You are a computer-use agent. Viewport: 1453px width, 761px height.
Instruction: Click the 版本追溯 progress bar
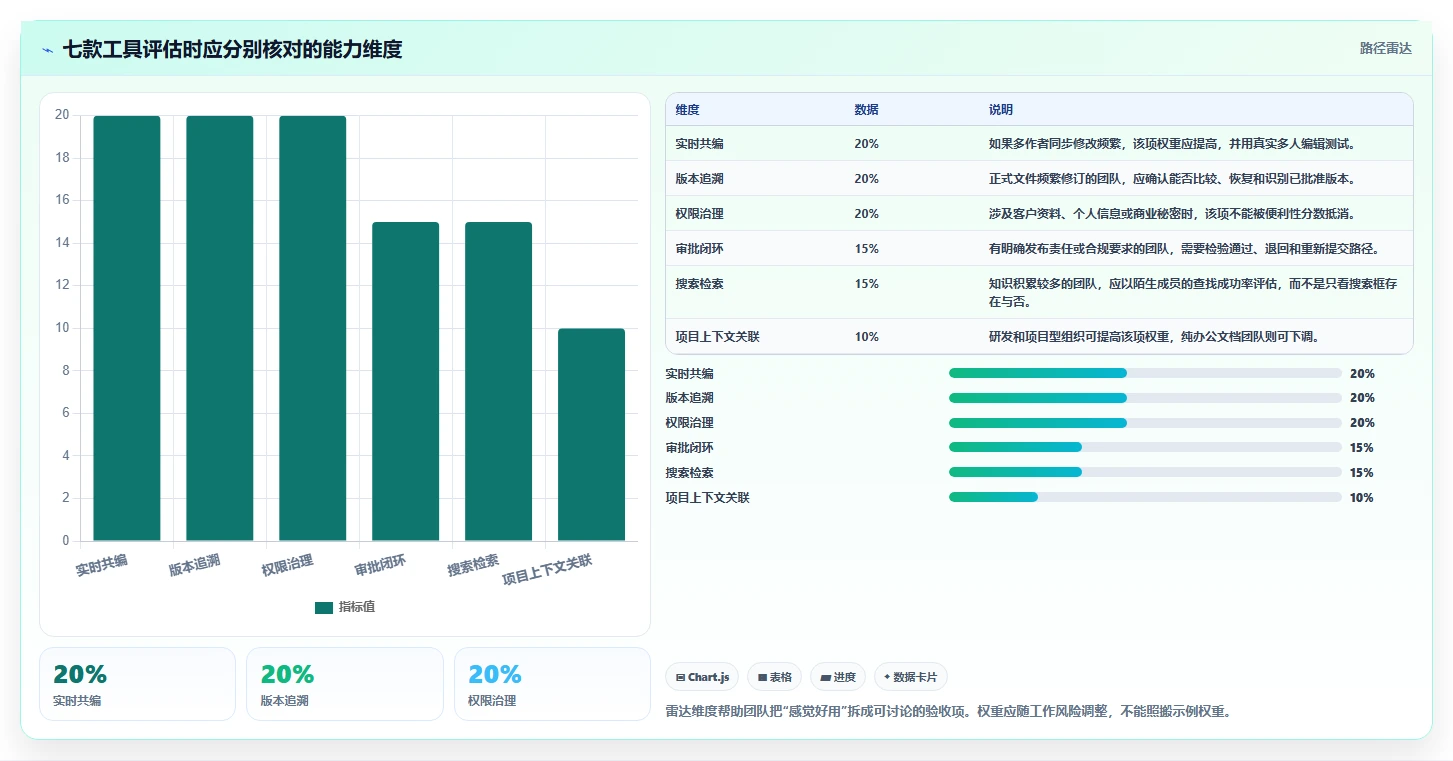[x=1145, y=398]
